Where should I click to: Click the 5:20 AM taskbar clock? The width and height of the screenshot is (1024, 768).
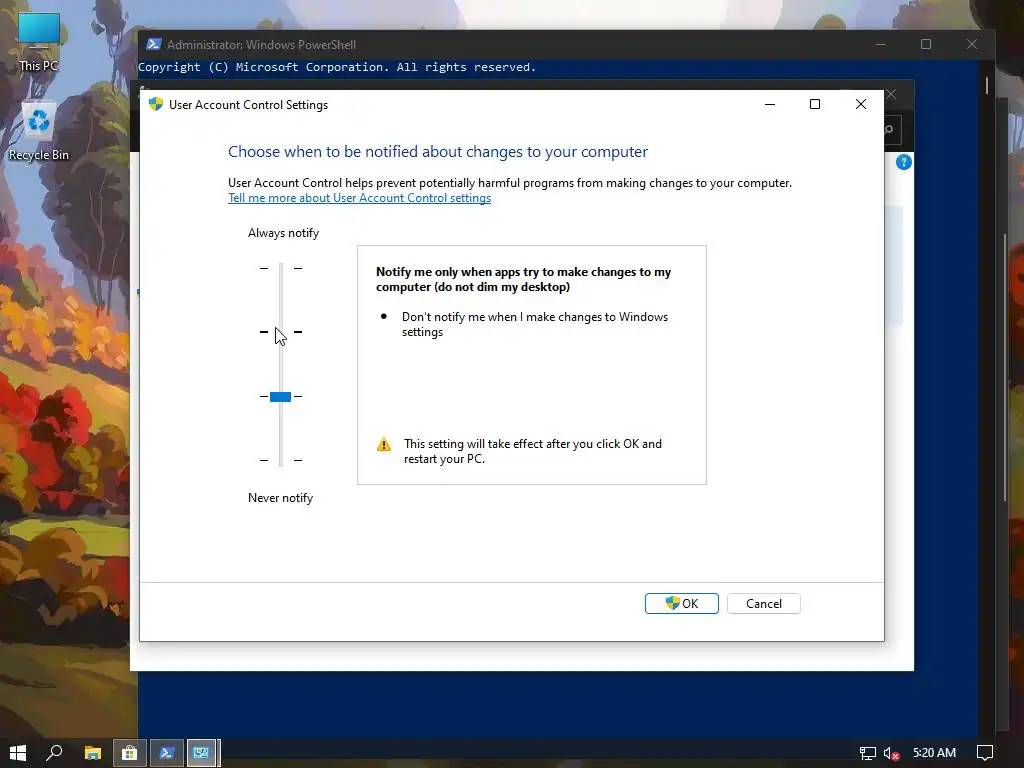pos(935,753)
